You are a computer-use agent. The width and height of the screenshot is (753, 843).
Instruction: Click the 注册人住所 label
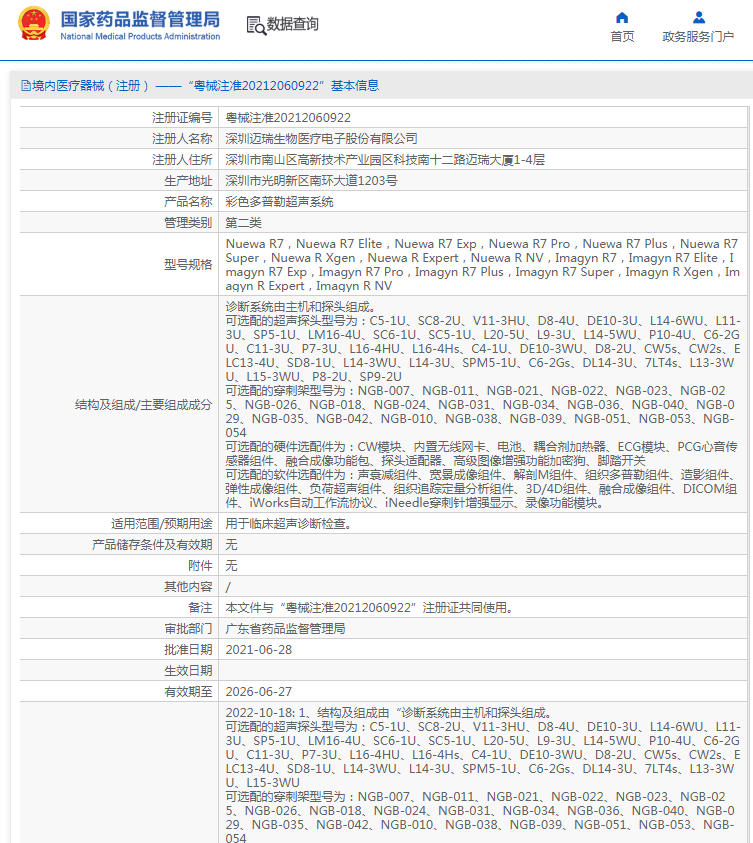[182, 160]
